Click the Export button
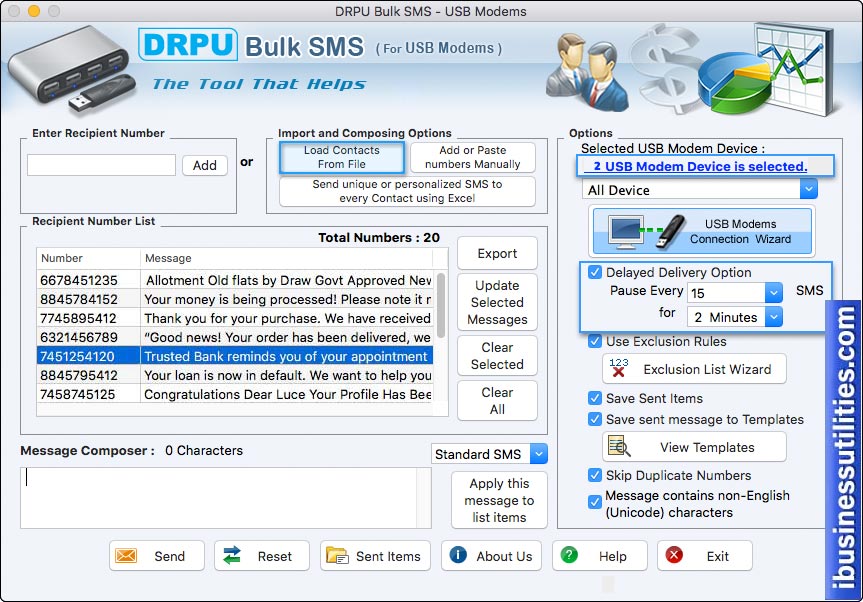This screenshot has height=602, width=863. tap(497, 253)
